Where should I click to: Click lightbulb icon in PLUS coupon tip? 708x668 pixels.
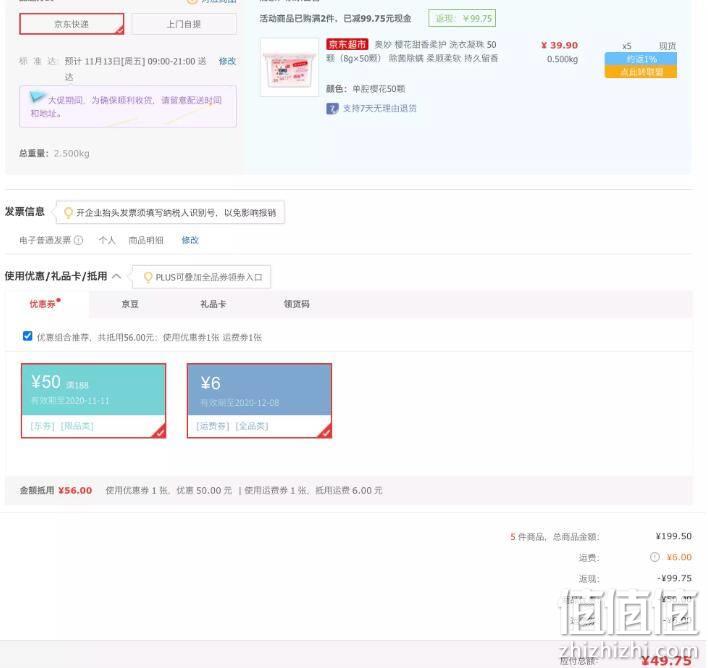(x=148, y=277)
